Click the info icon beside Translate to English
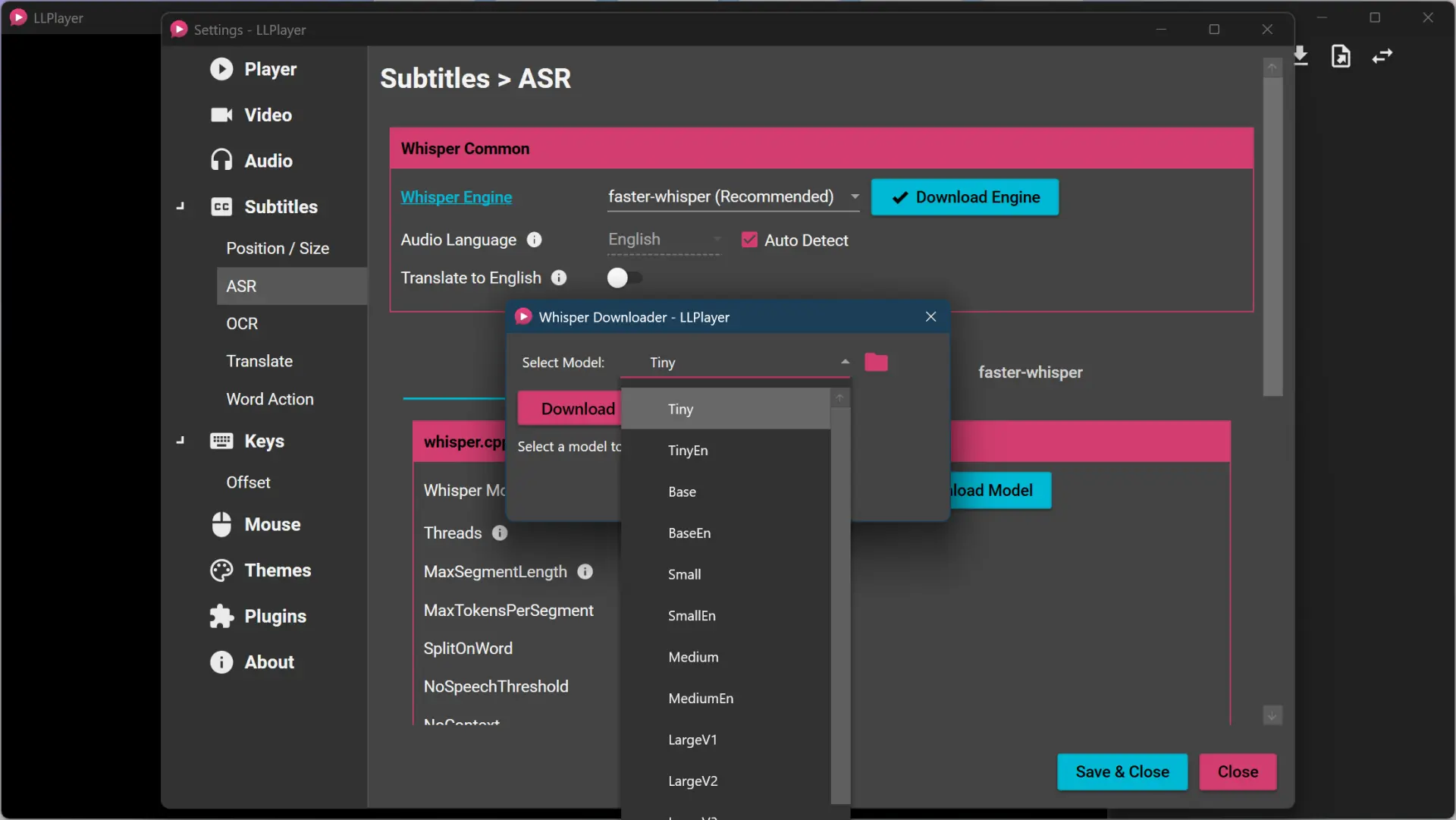Viewport: 1456px width, 820px height. (559, 278)
